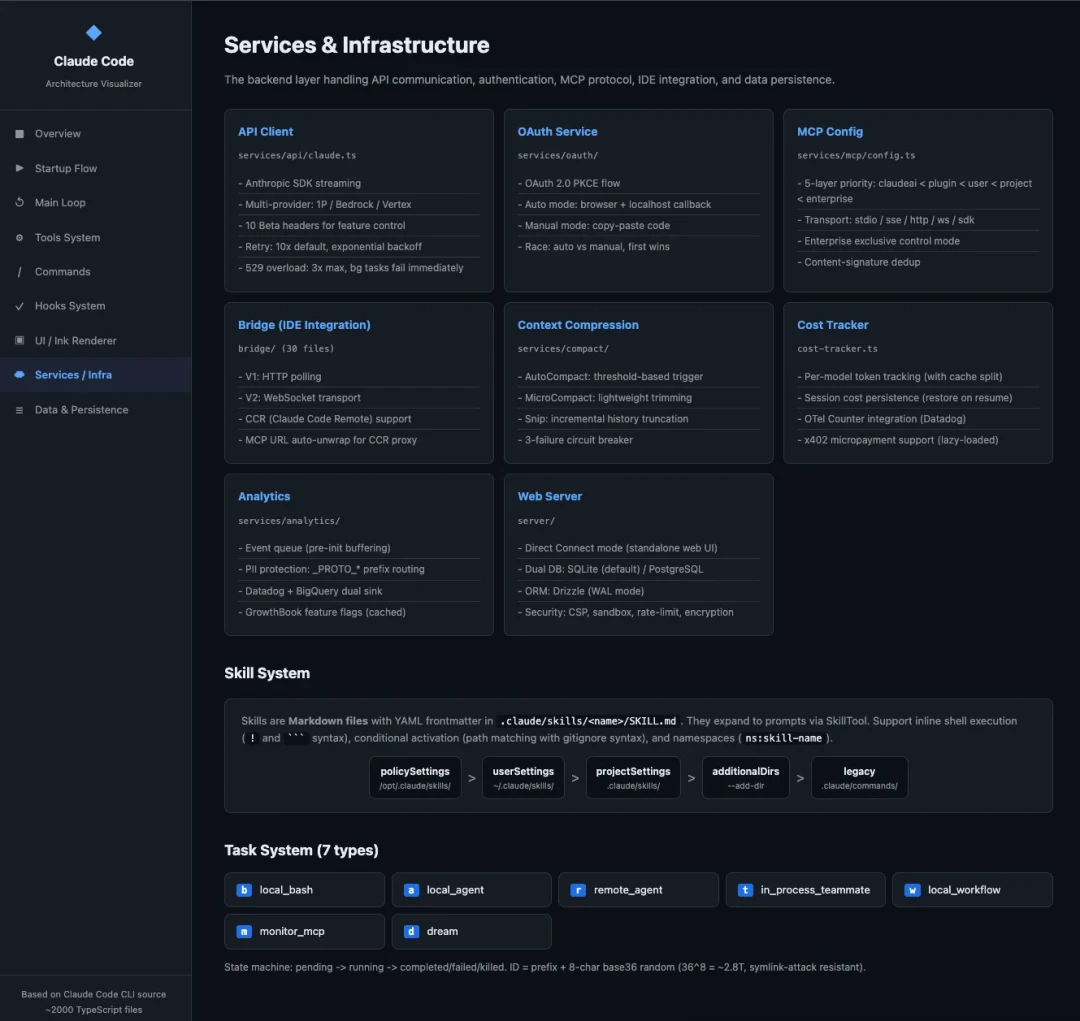This screenshot has height=1021, width=1080.
Task: Click the dream task type label
Action: [x=442, y=931]
